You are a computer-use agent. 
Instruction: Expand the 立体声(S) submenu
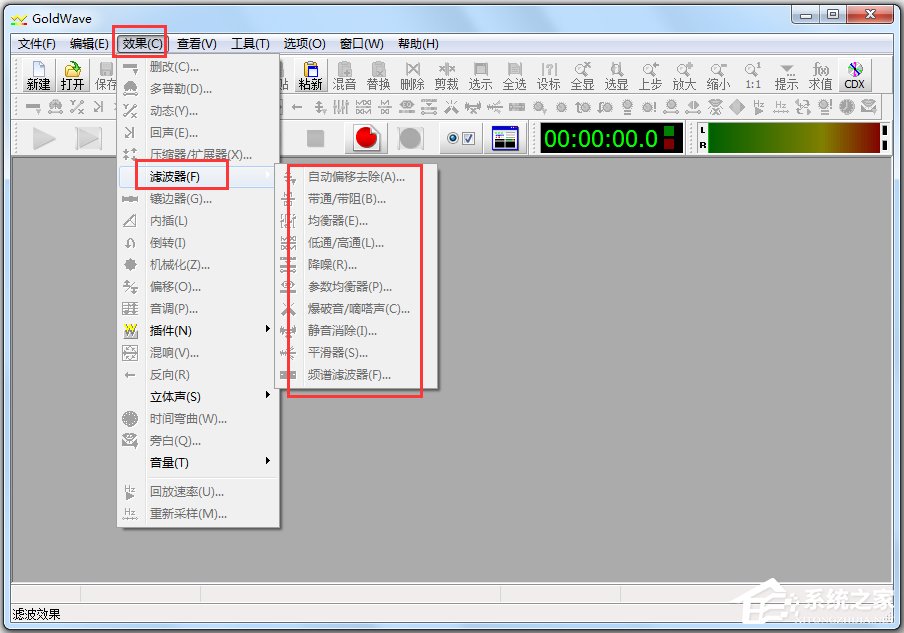pyautogui.click(x=197, y=397)
